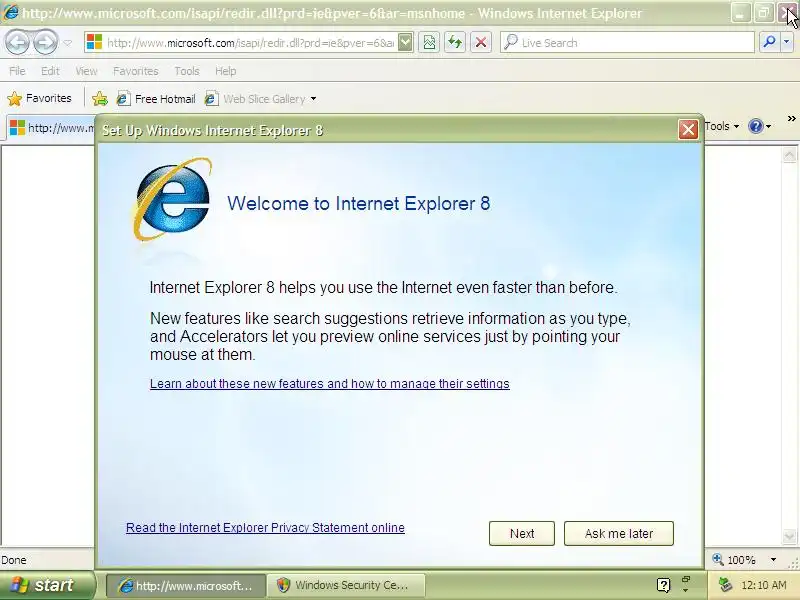Open the Help menu
800x600 pixels.
pyautogui.click(x=226, y=71)
